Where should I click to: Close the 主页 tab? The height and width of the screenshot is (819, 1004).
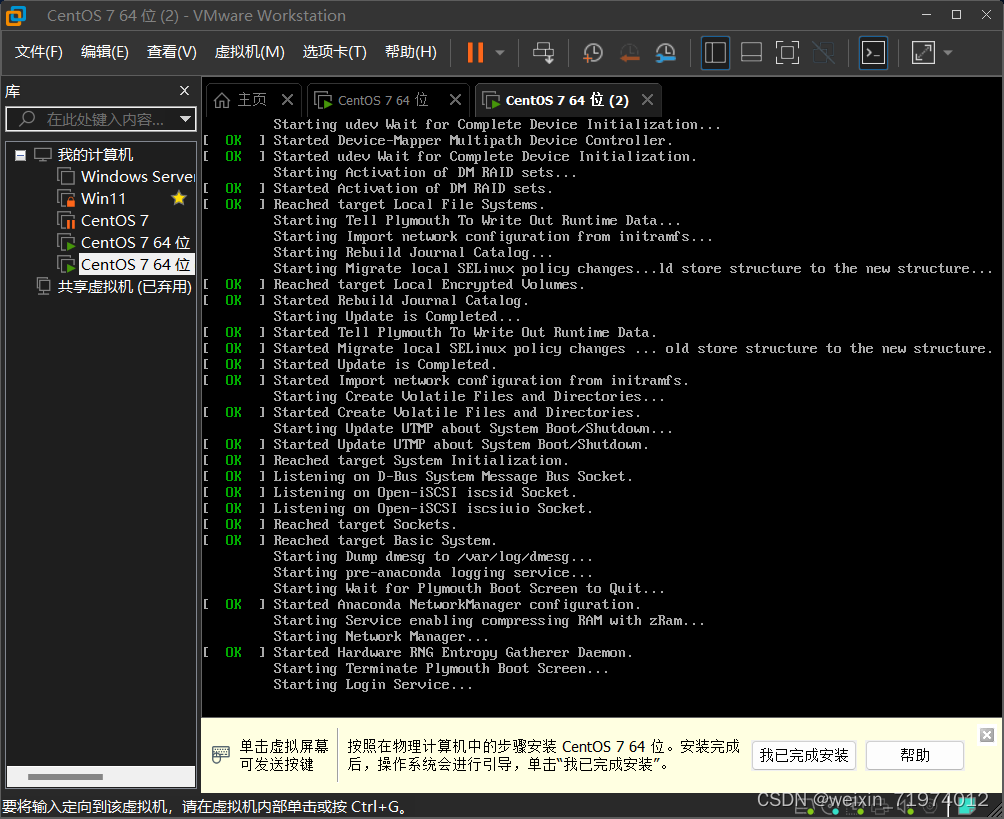pos(287,100)
